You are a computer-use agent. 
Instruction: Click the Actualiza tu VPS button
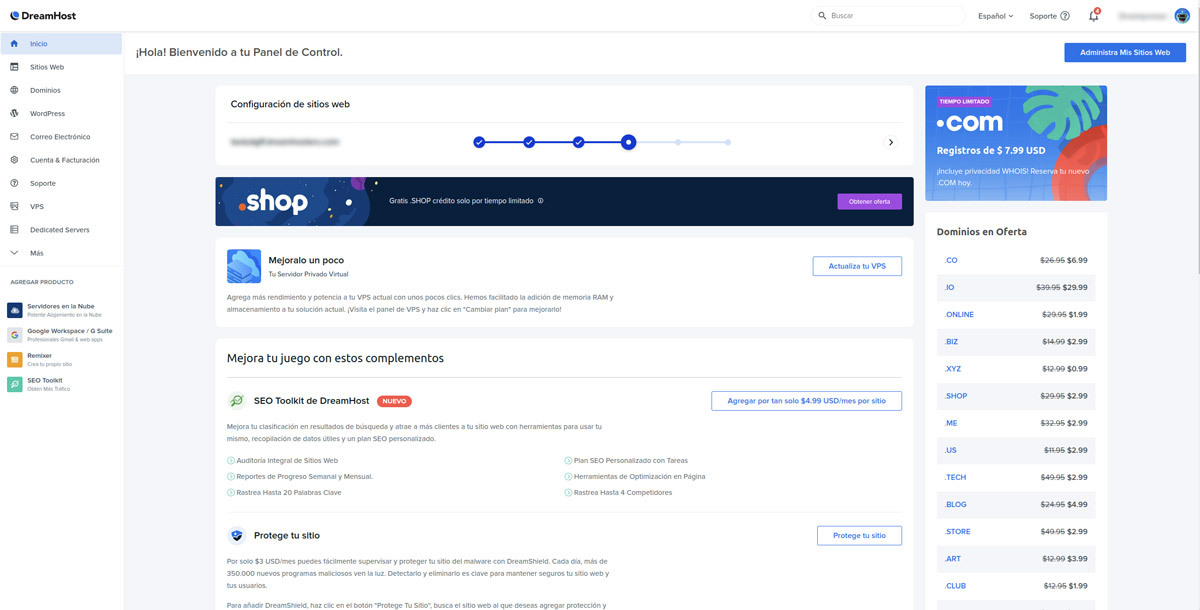pos(857,266)
